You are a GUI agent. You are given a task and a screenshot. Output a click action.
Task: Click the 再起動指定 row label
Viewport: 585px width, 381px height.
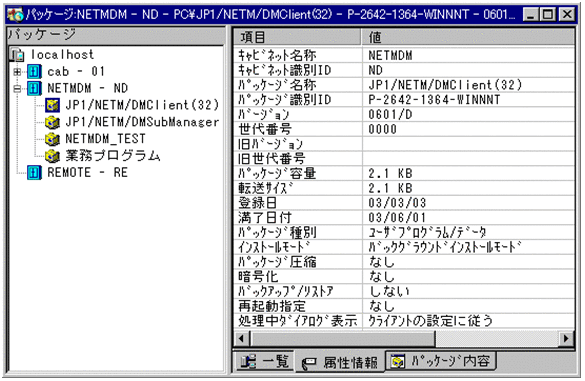(272, 306)
